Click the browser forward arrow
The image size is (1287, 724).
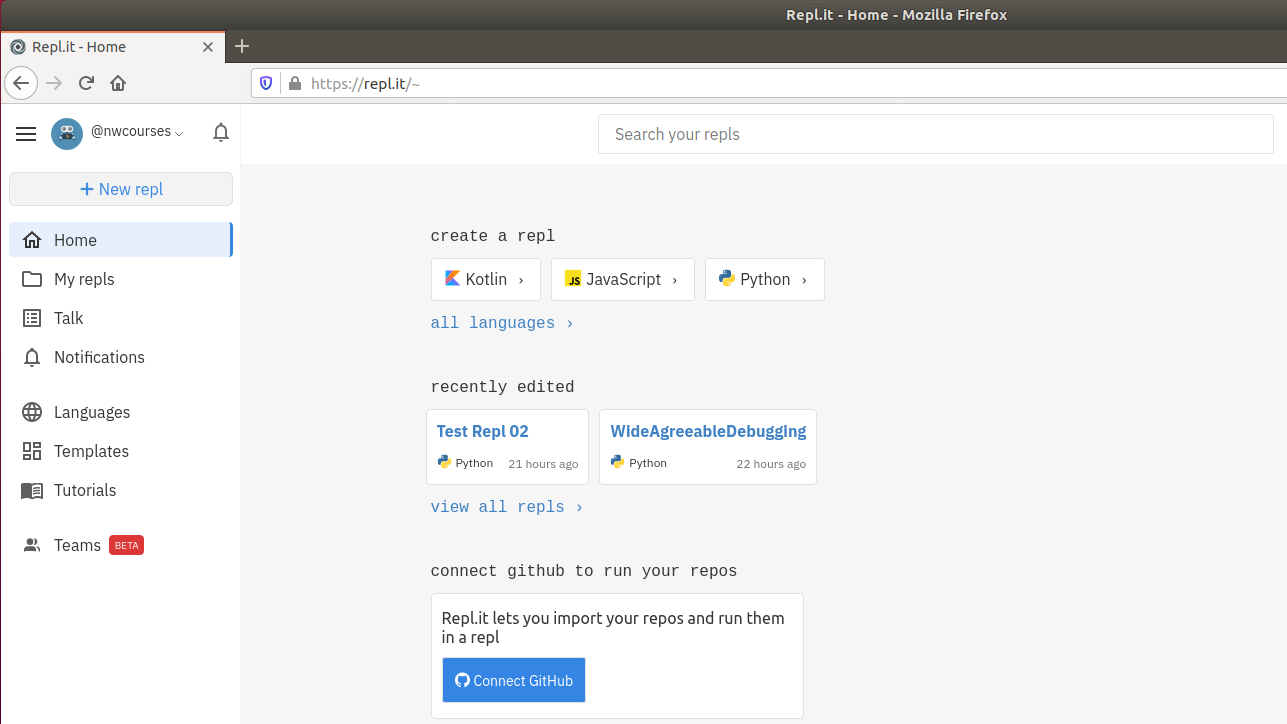[x=55, y=83]
